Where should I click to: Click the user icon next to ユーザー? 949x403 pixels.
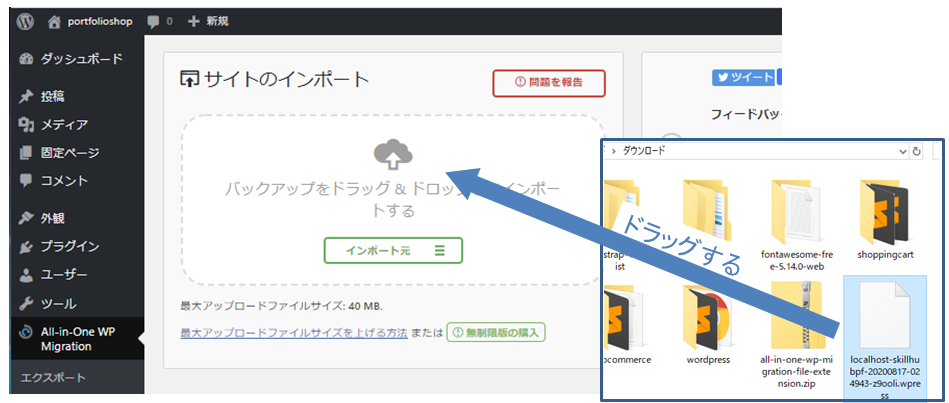pyautogui.click(x=26, y=275)
